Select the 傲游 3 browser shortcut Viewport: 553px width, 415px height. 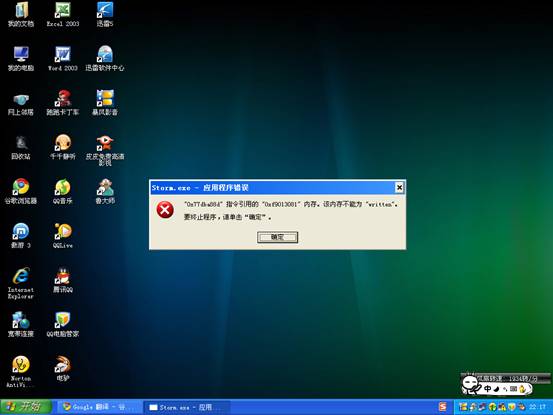click(x=21, y=236)
